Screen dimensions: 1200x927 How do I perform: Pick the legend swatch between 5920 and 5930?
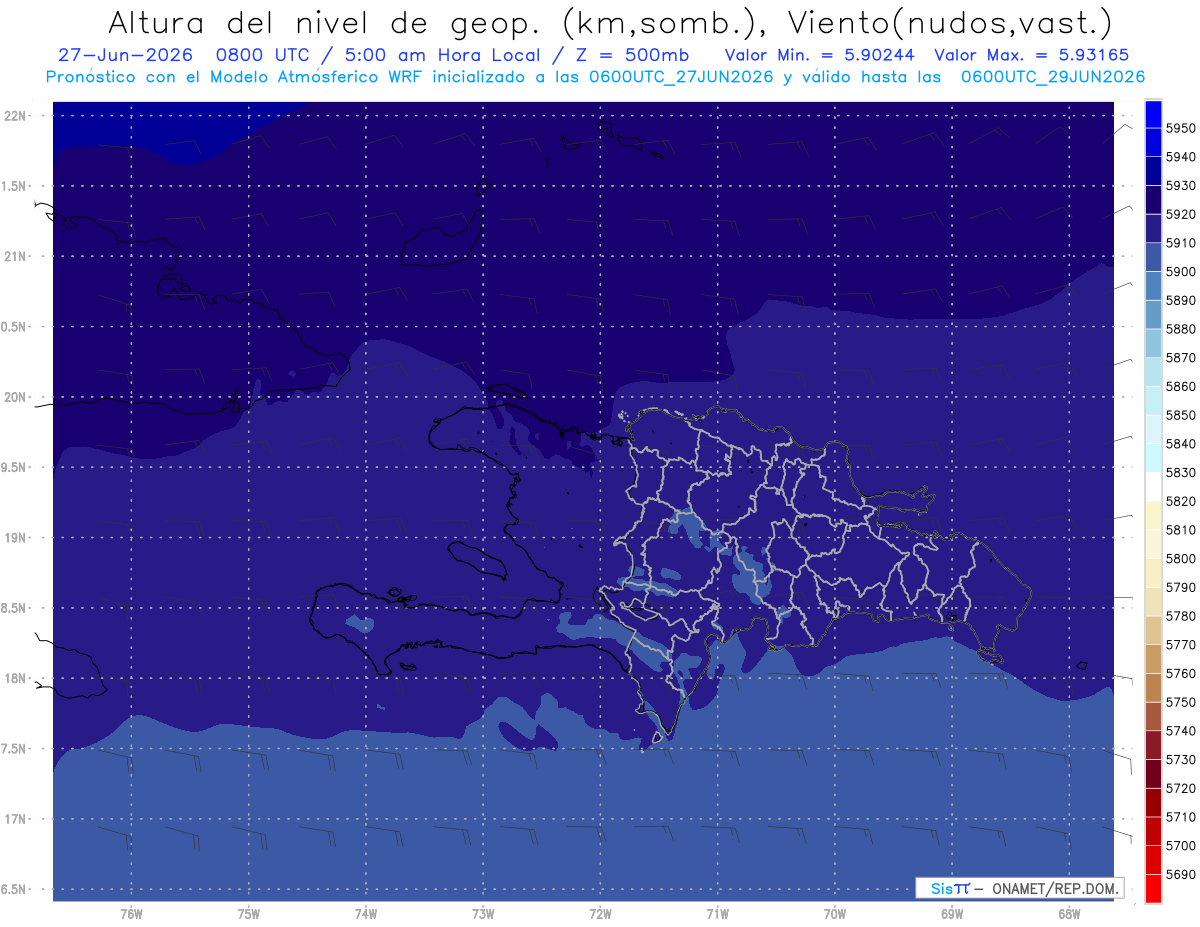point(1153,200)
